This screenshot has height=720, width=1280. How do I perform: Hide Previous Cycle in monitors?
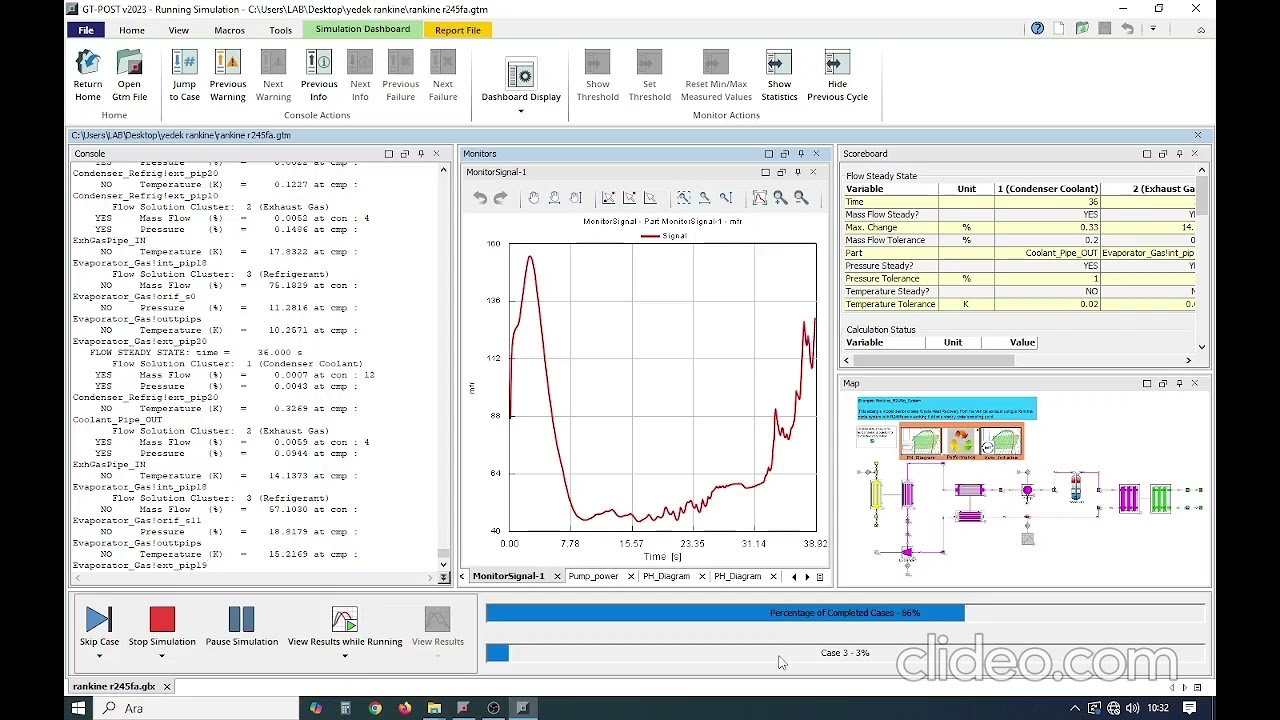[837, 76]
